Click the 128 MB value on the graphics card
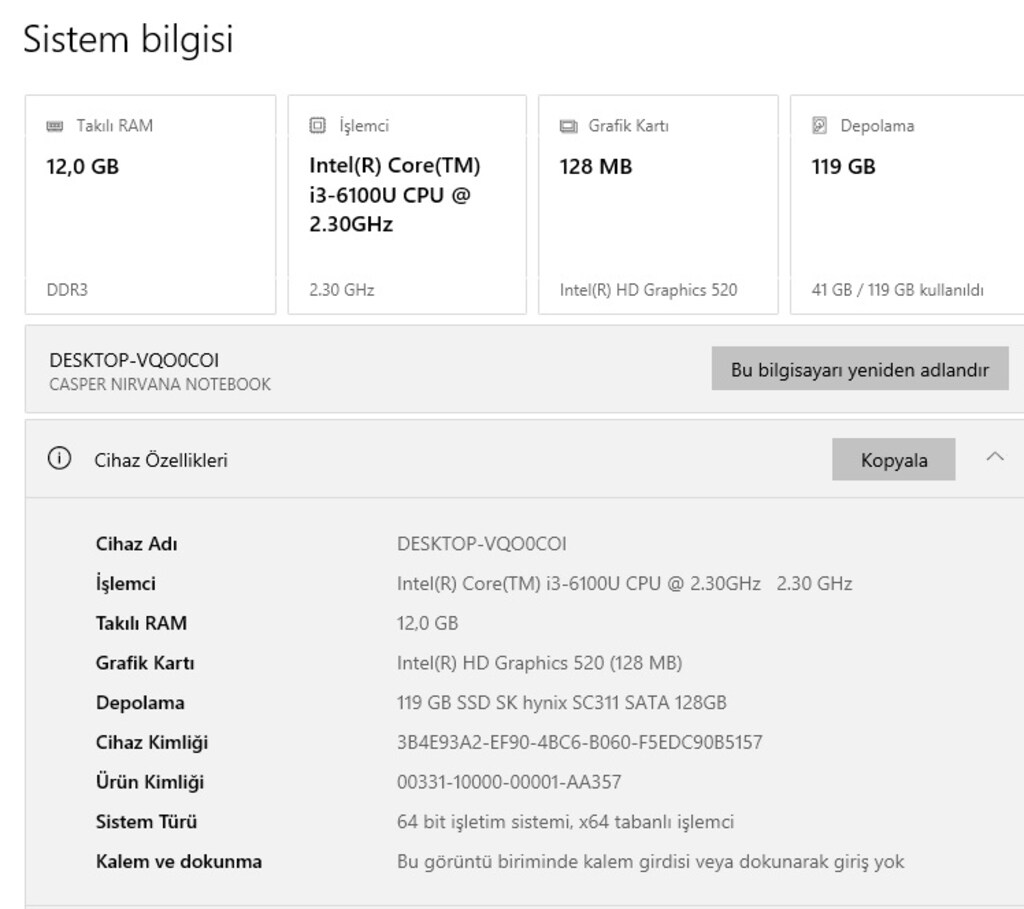 pos(596,167)
